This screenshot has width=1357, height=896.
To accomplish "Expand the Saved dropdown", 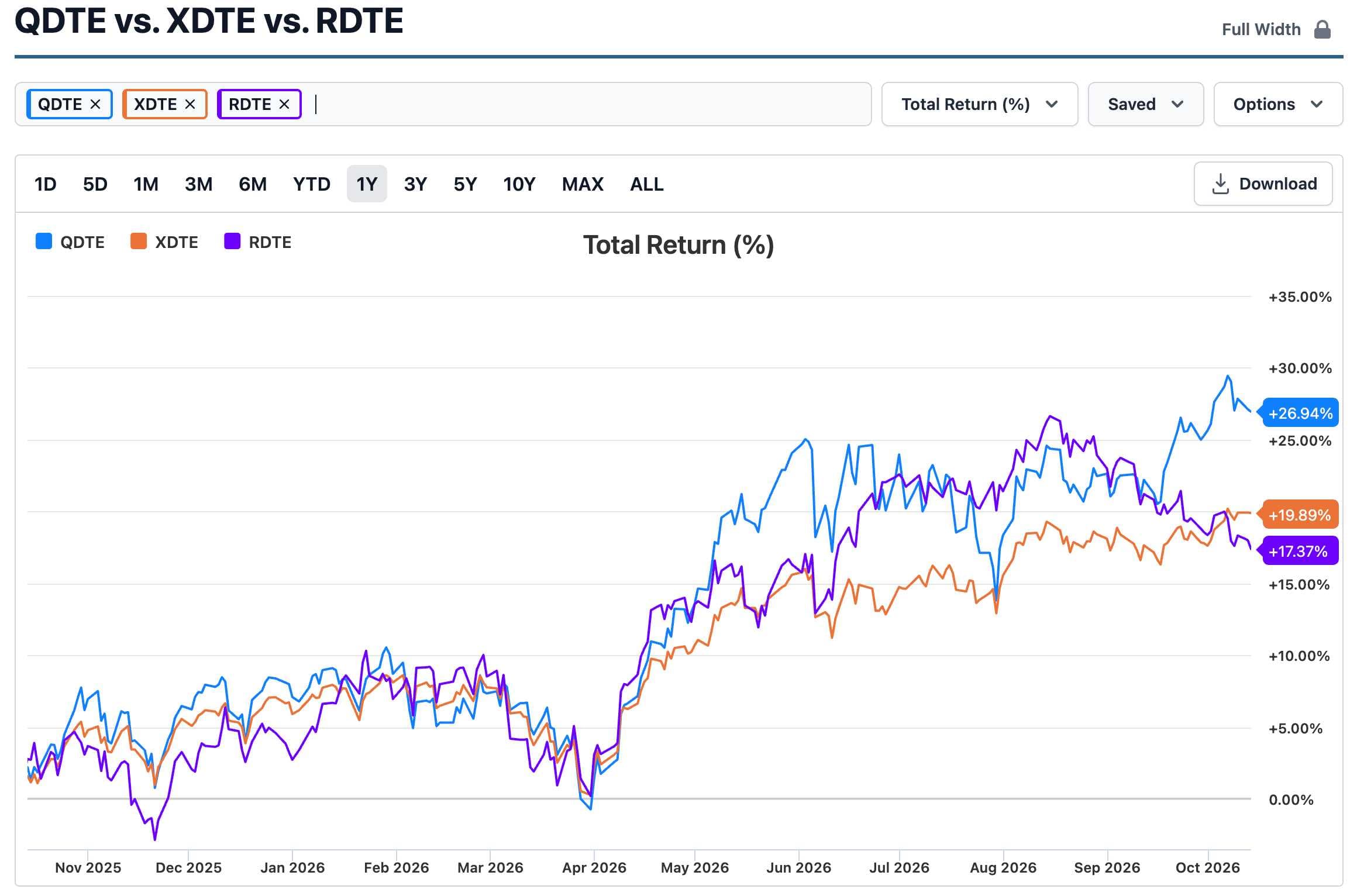I will pyautogui.click(x=1145, y=104).
